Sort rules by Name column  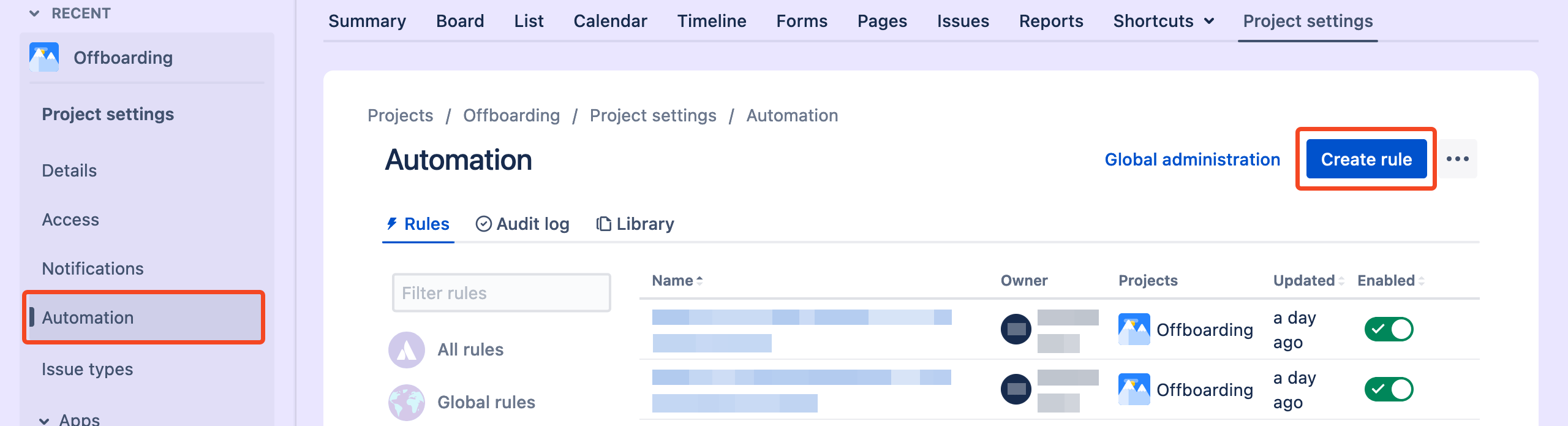click(677, 280)
